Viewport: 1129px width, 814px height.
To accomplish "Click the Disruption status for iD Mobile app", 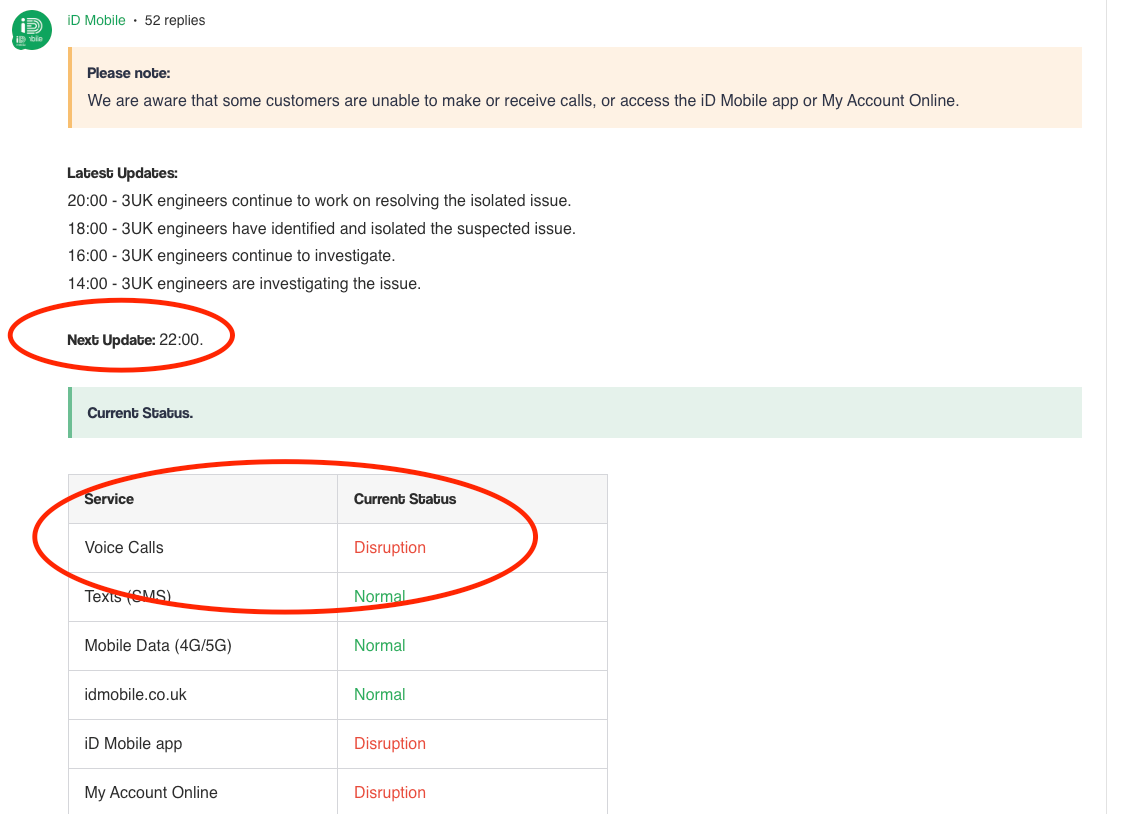I will click(390, 743).
